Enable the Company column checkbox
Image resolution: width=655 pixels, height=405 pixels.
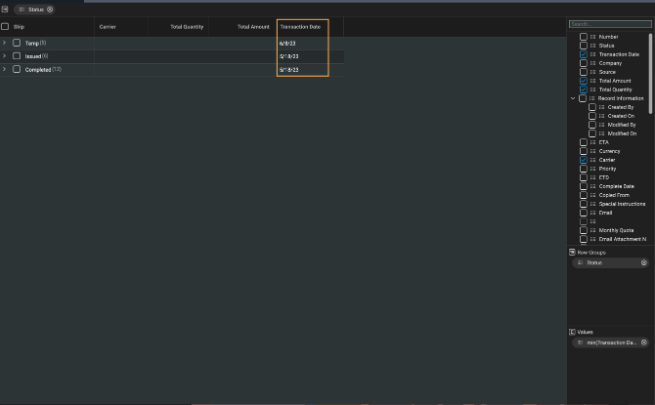click(x=584, y=63)
